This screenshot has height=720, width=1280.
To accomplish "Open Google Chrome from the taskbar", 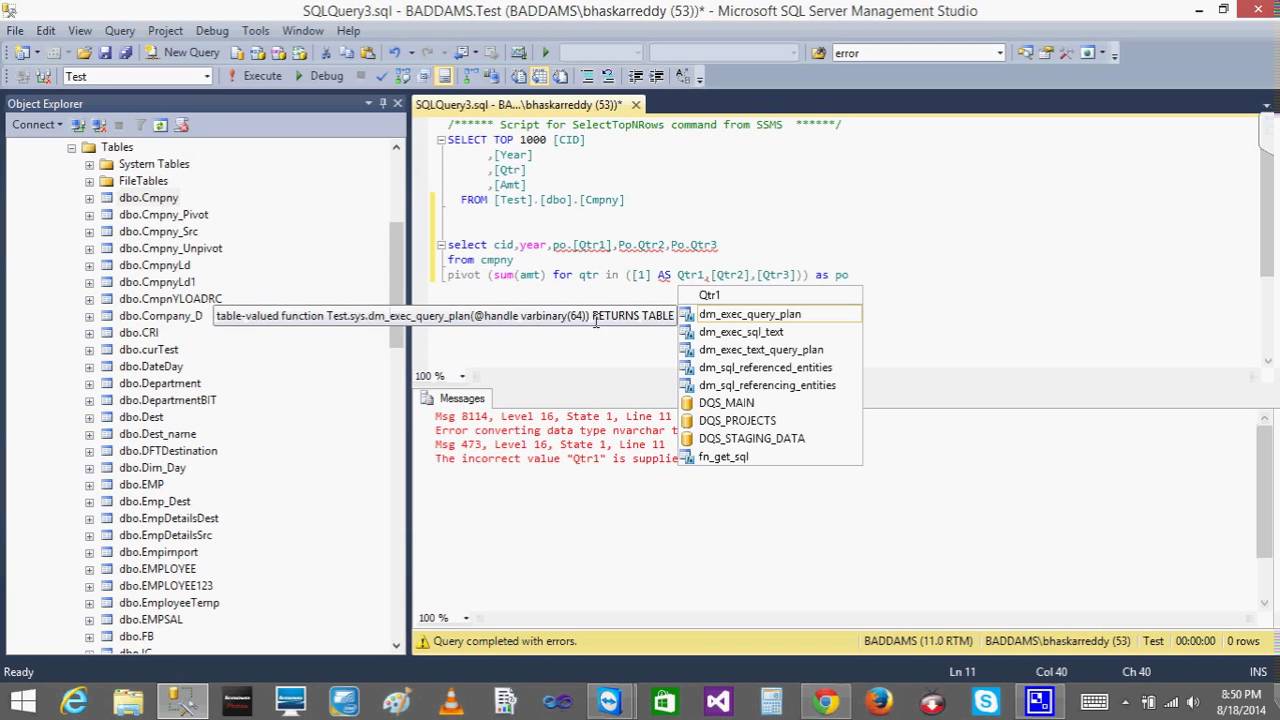I will [825, 701].
